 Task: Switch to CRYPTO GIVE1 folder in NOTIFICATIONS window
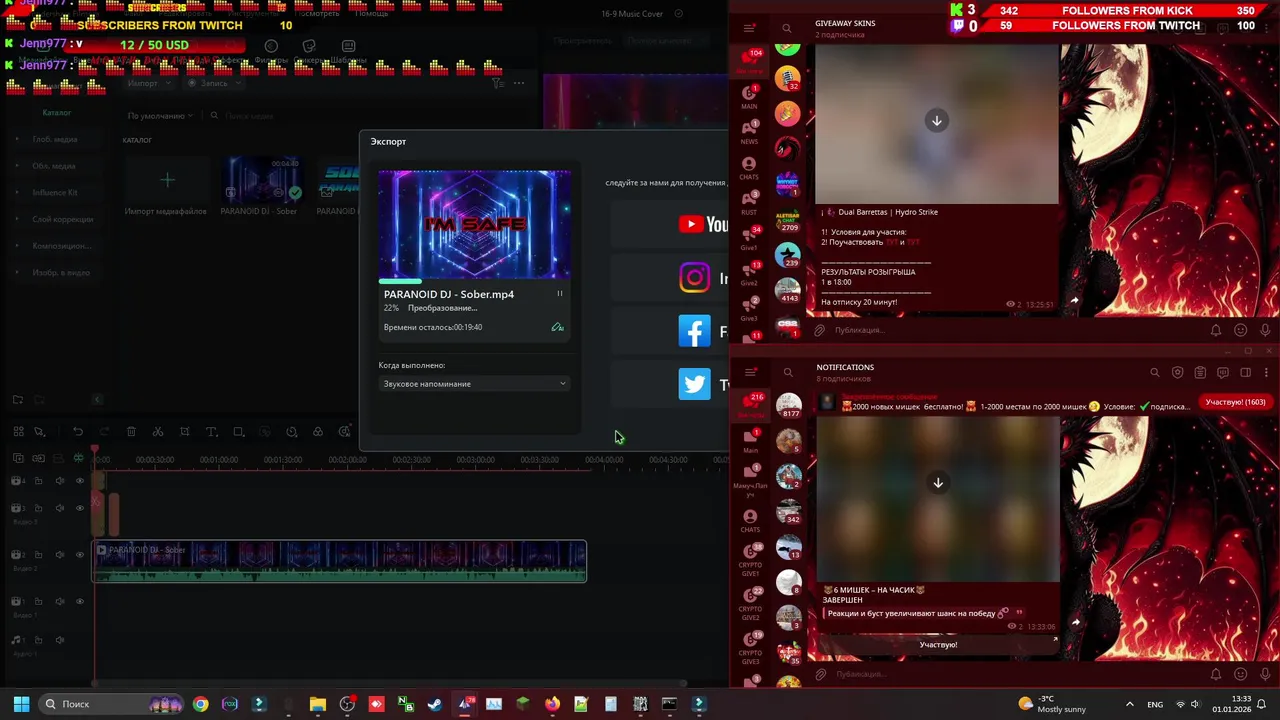(750, 560)
